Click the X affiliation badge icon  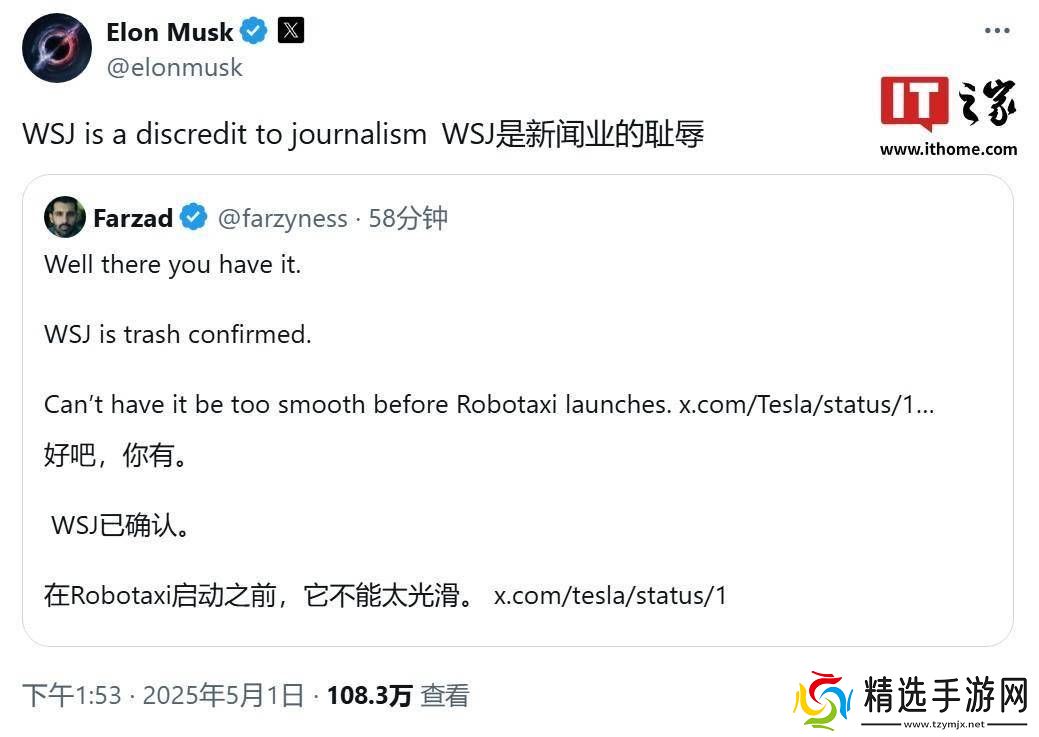tap(290, 31)
